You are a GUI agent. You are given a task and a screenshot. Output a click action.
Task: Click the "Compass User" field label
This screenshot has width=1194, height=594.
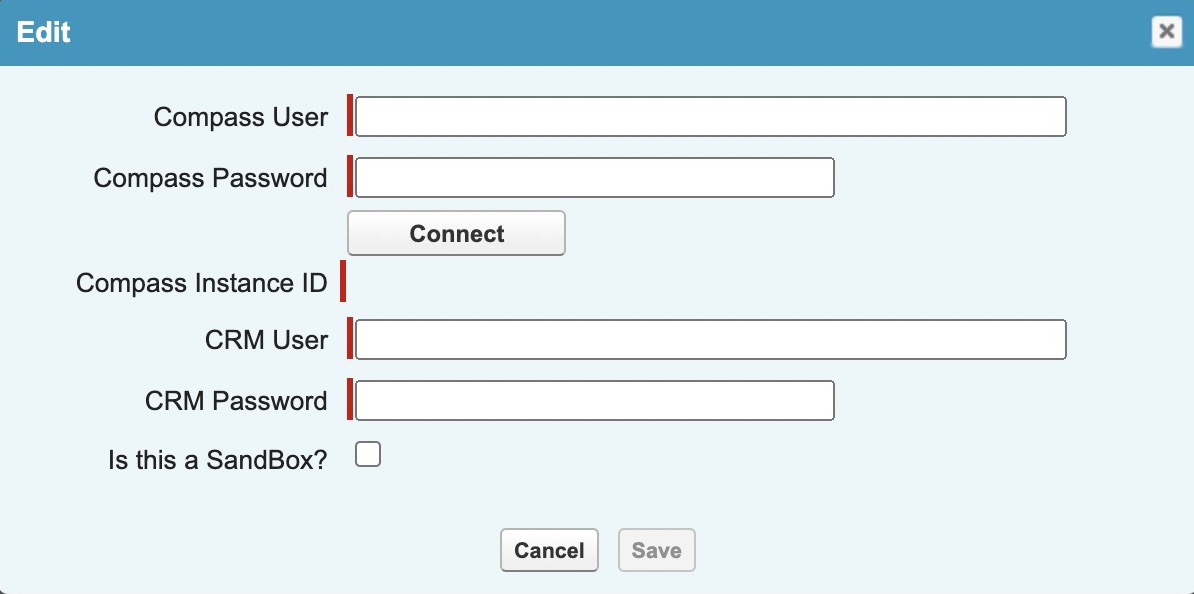pyautogui.click(x=240, y=117)
